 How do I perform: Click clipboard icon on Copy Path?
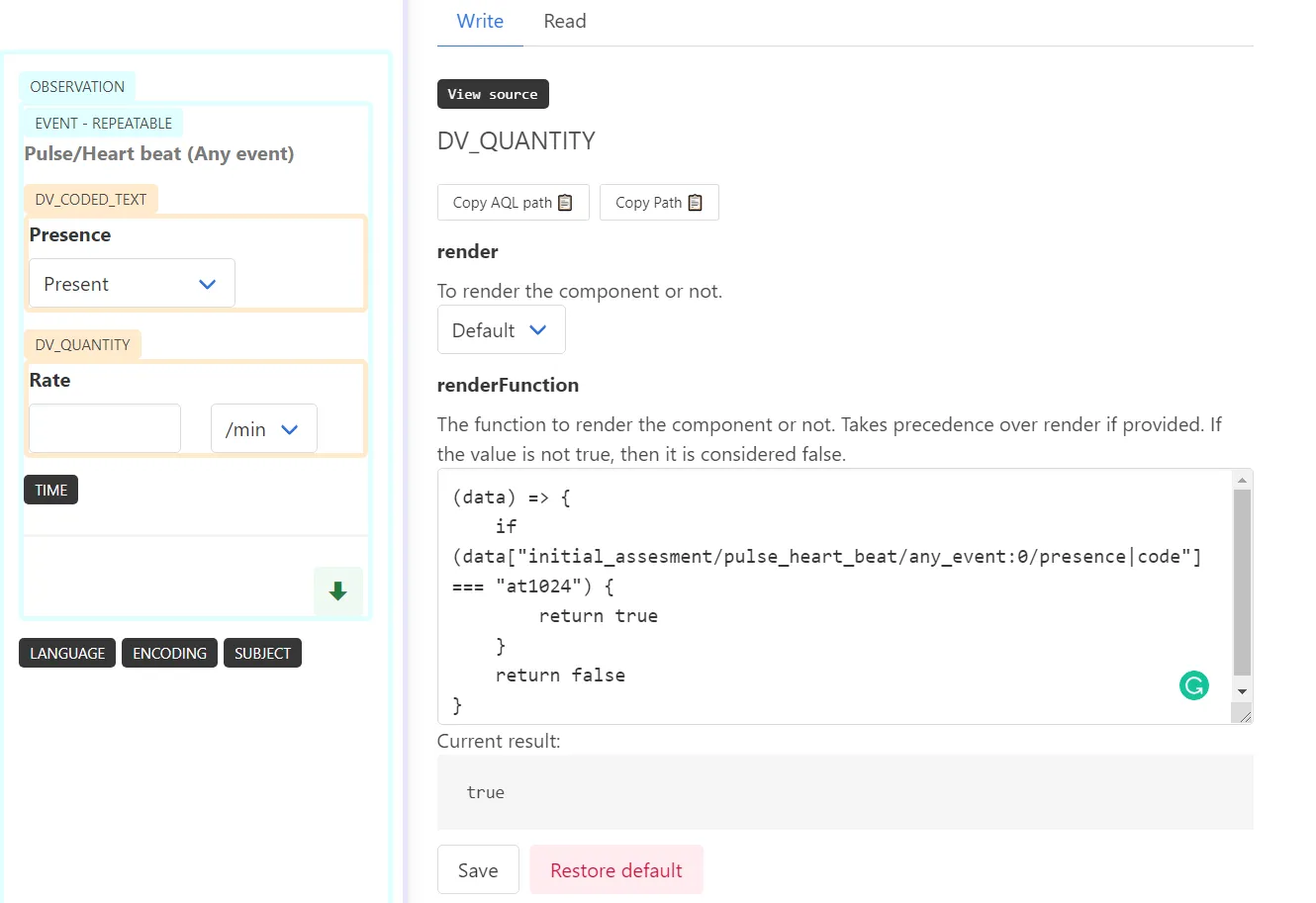(695, 203)
